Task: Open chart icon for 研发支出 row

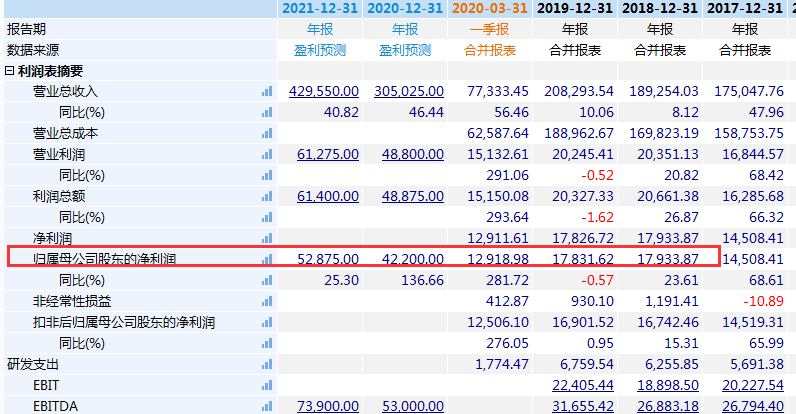Action: 267,364
